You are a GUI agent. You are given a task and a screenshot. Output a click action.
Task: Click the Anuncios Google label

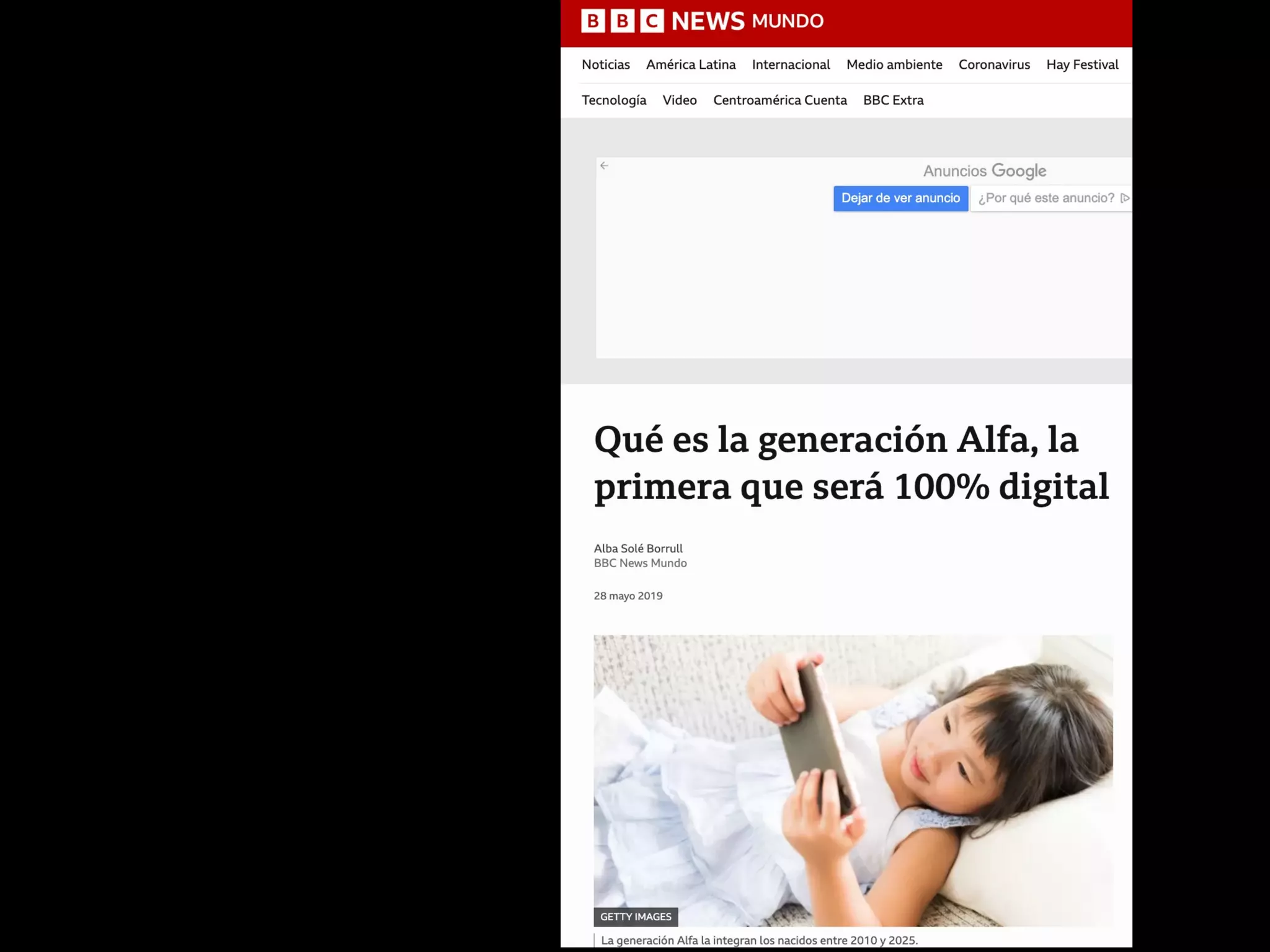[984, 171]
